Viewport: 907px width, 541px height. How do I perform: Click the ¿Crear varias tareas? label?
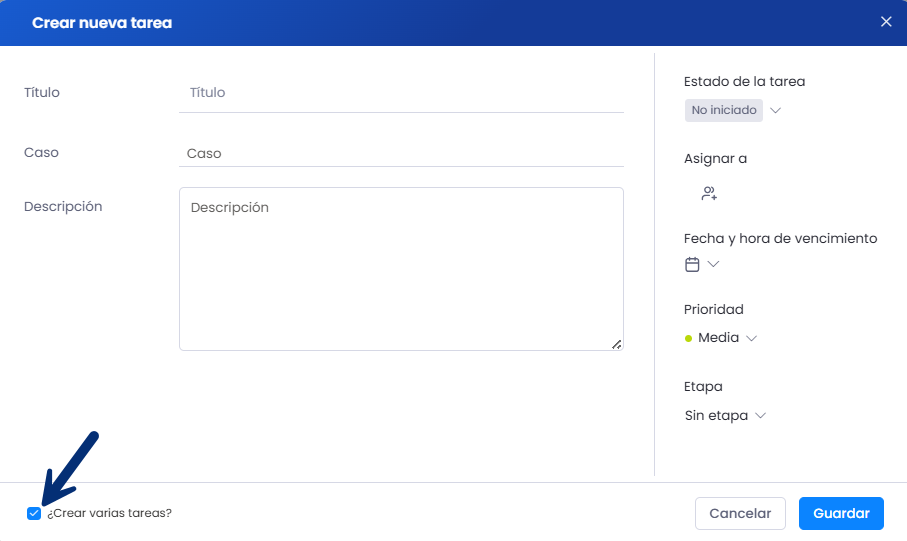tap(109, 513)
